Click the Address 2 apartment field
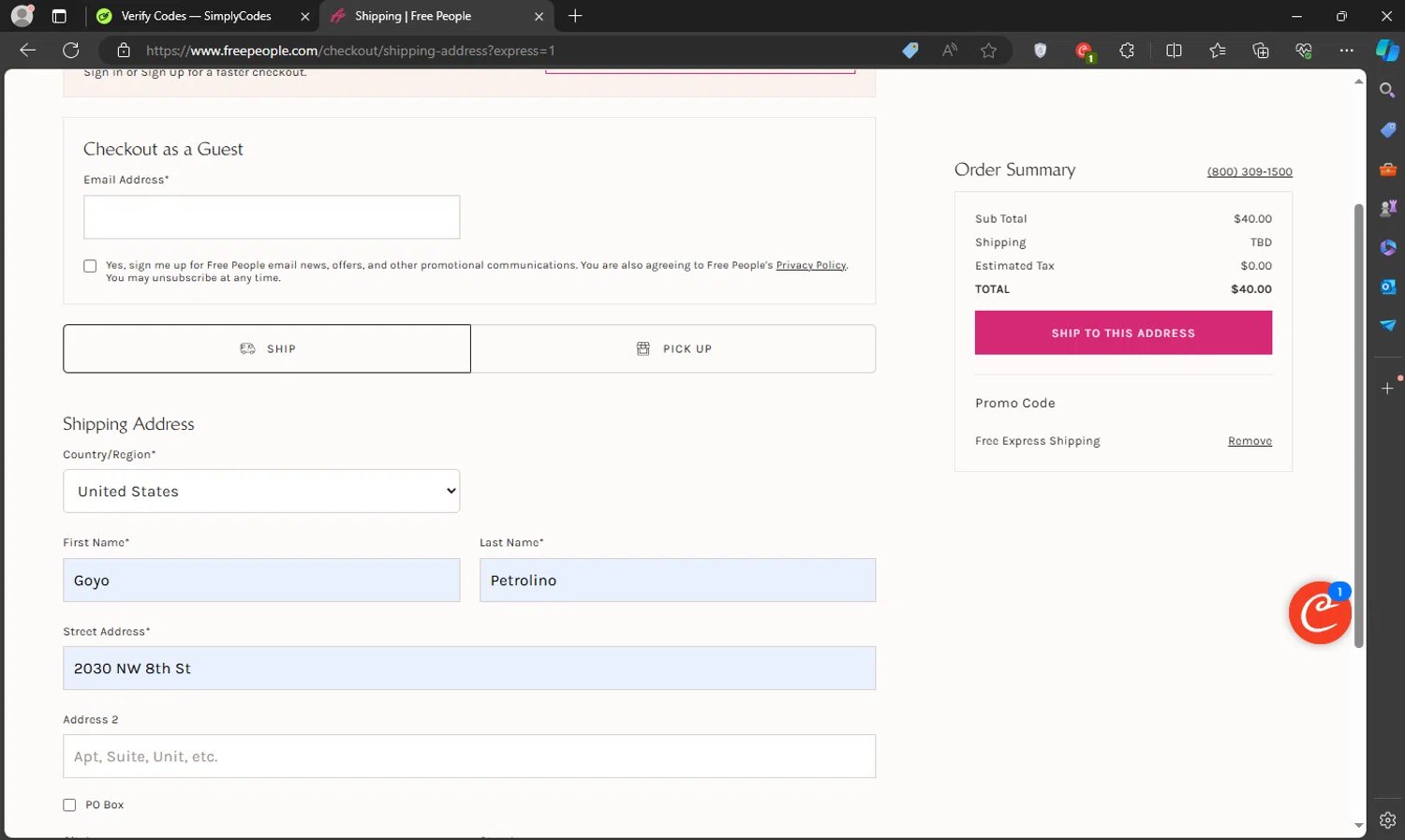Image resolution: width=1405 pixels, height=840 pixels. tap(469, 756)
